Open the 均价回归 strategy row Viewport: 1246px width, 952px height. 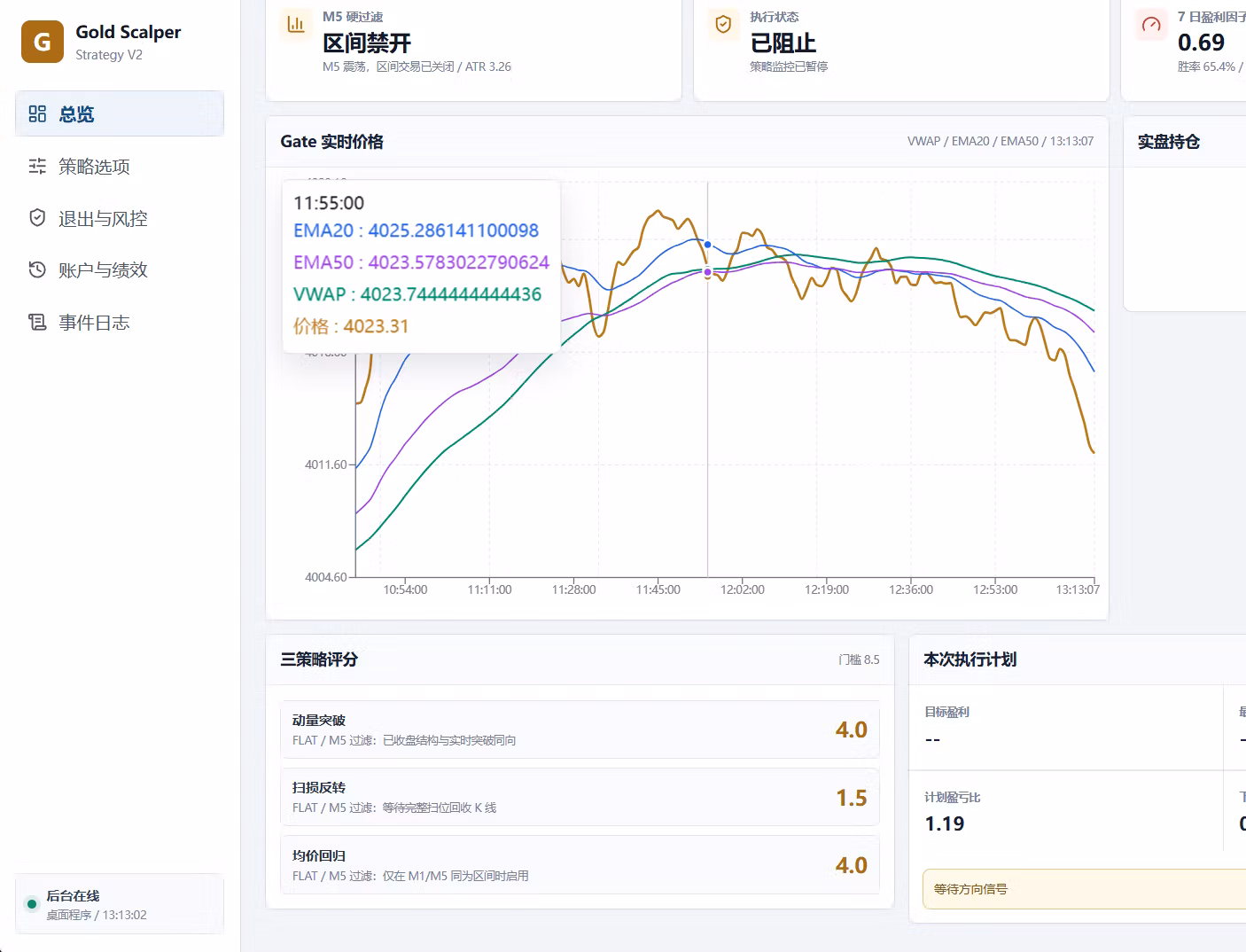point(580,865)
